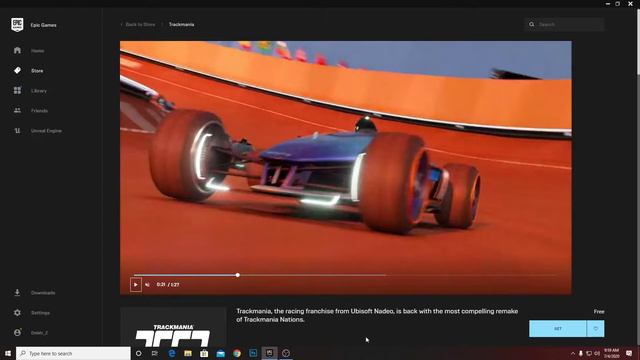Click the Epic Games logo icon
This screenshot has width=640, height=360.
(x=17, y=25)
